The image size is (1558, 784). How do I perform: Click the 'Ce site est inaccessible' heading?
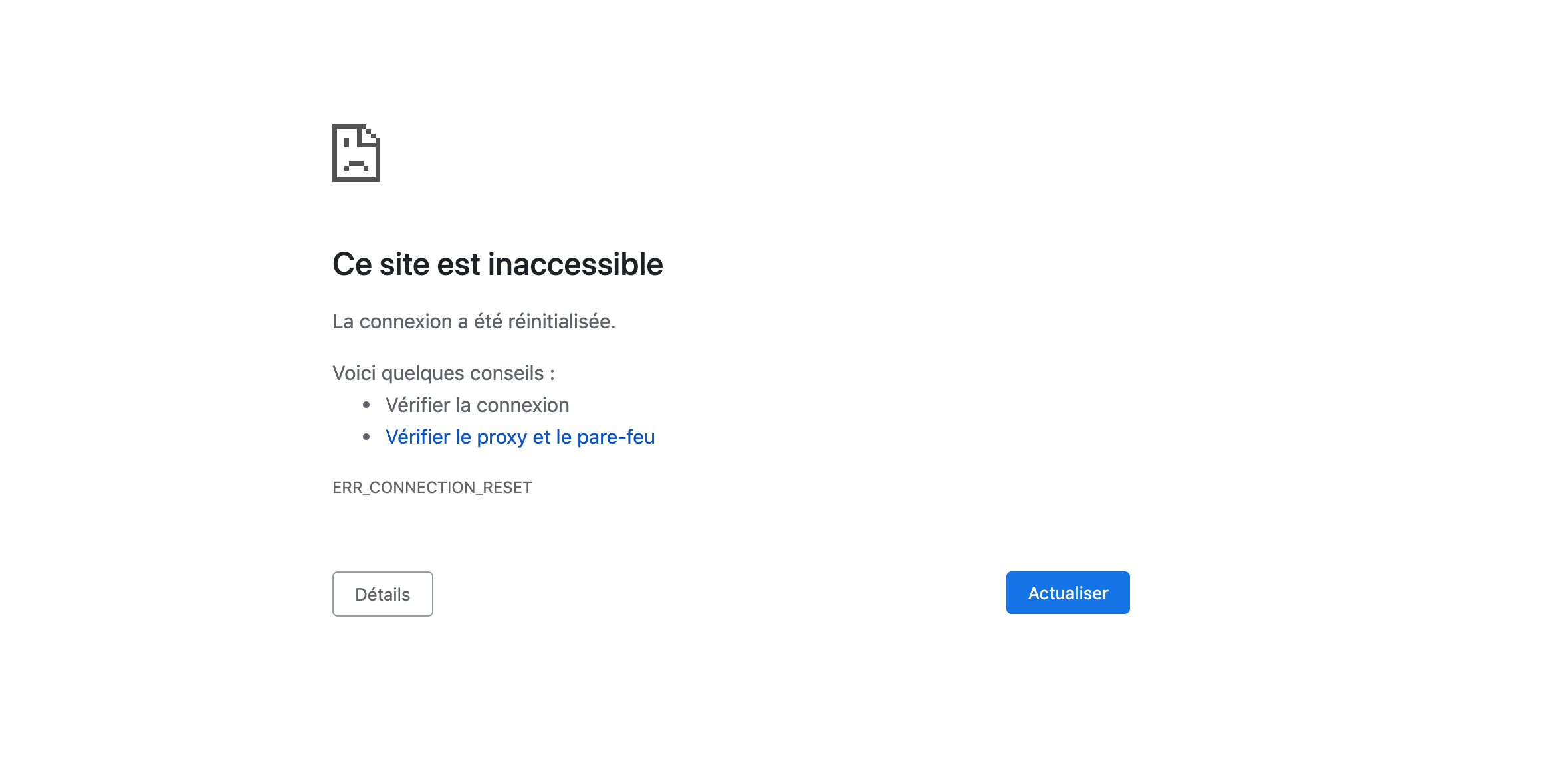[x=498, y=264]
